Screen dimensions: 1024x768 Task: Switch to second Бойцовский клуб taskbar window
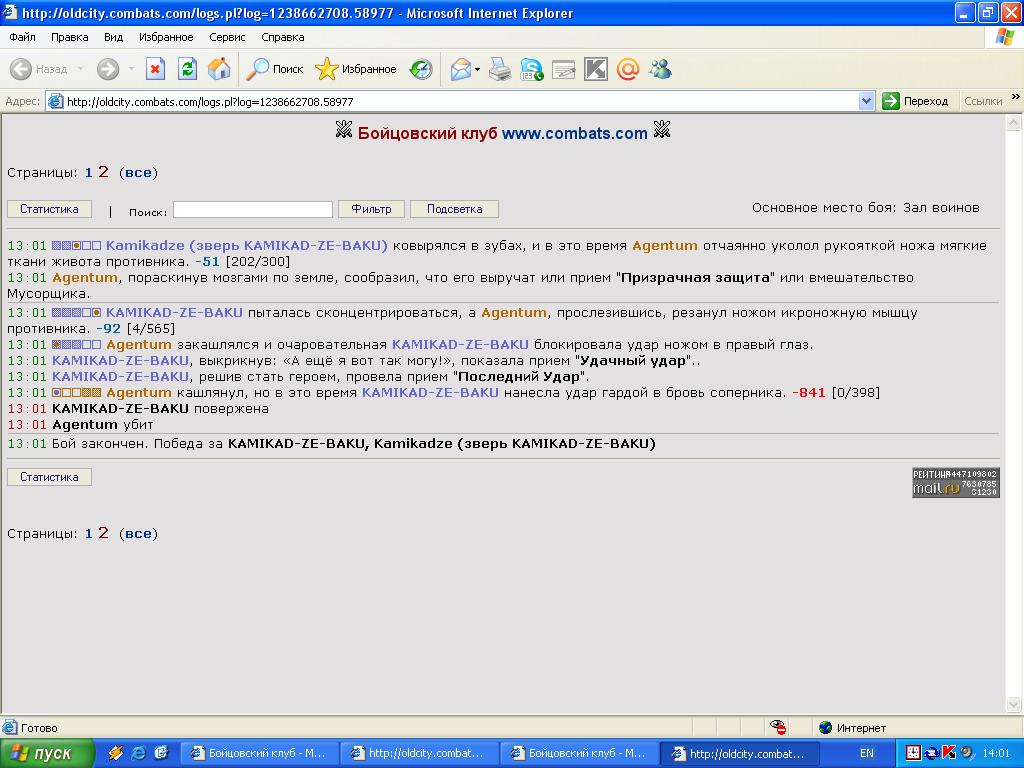coord(579,753)
